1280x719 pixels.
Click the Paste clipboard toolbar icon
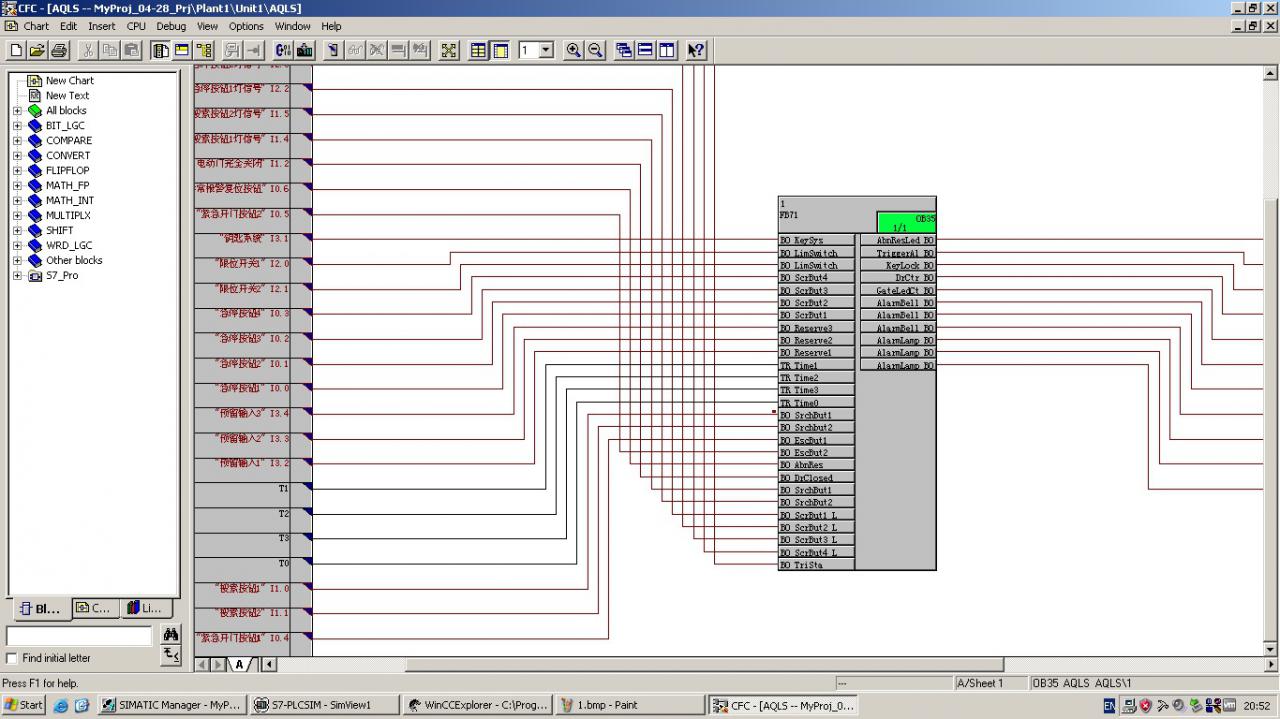click(132, 50)
